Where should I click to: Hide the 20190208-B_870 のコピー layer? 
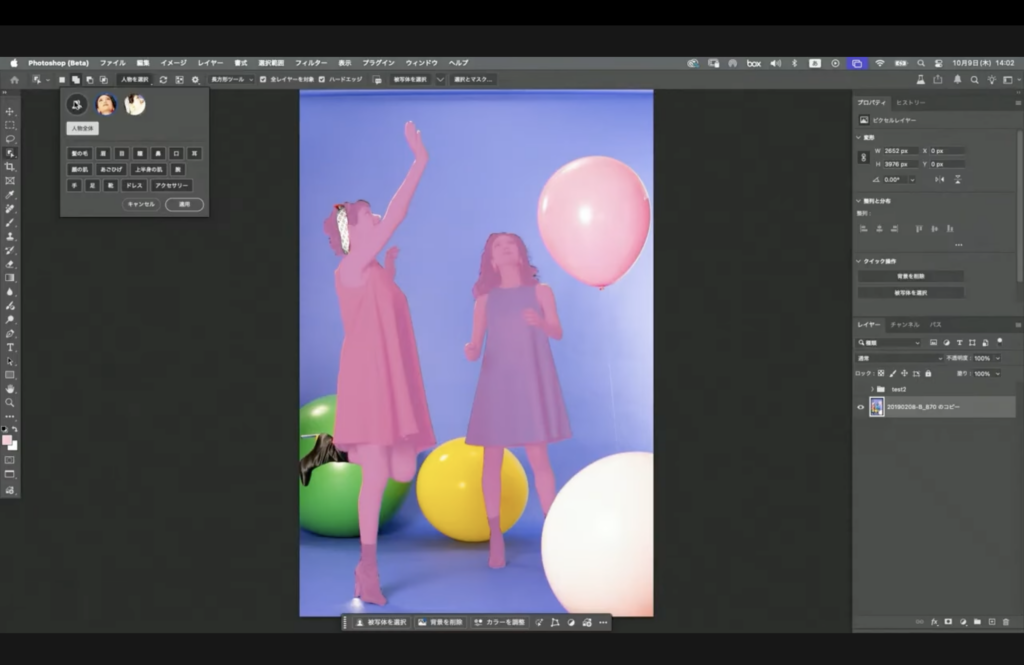(x=860, y=407)
